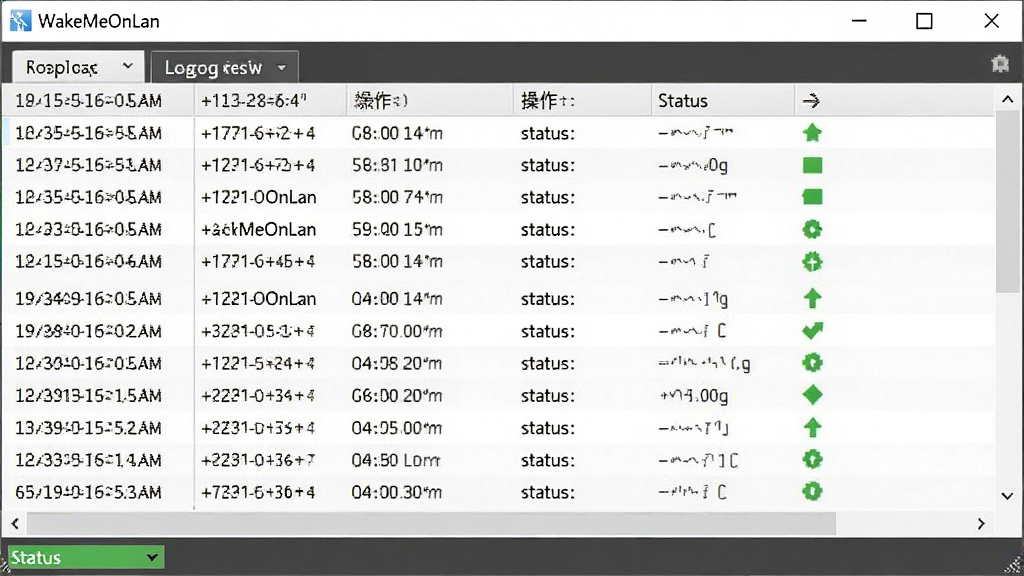The height and width of the screenshot is (576, 1024).
Task: Click the green up arrow in "04:00 14*m" row
Action: 812,298
